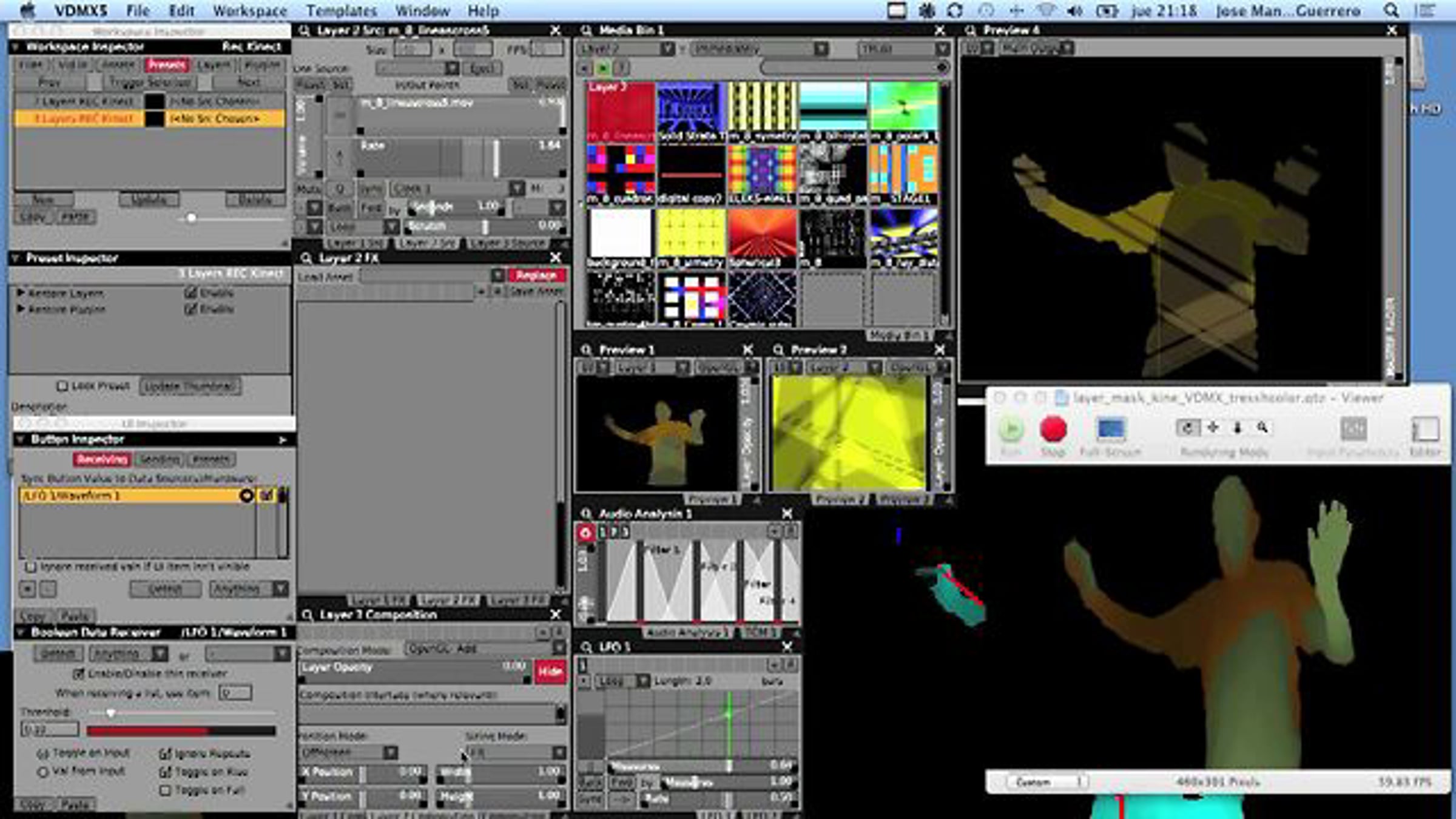Open Spotlight search in the menu bar
Screen dimensions: 1456x819
click(1390, 10)
